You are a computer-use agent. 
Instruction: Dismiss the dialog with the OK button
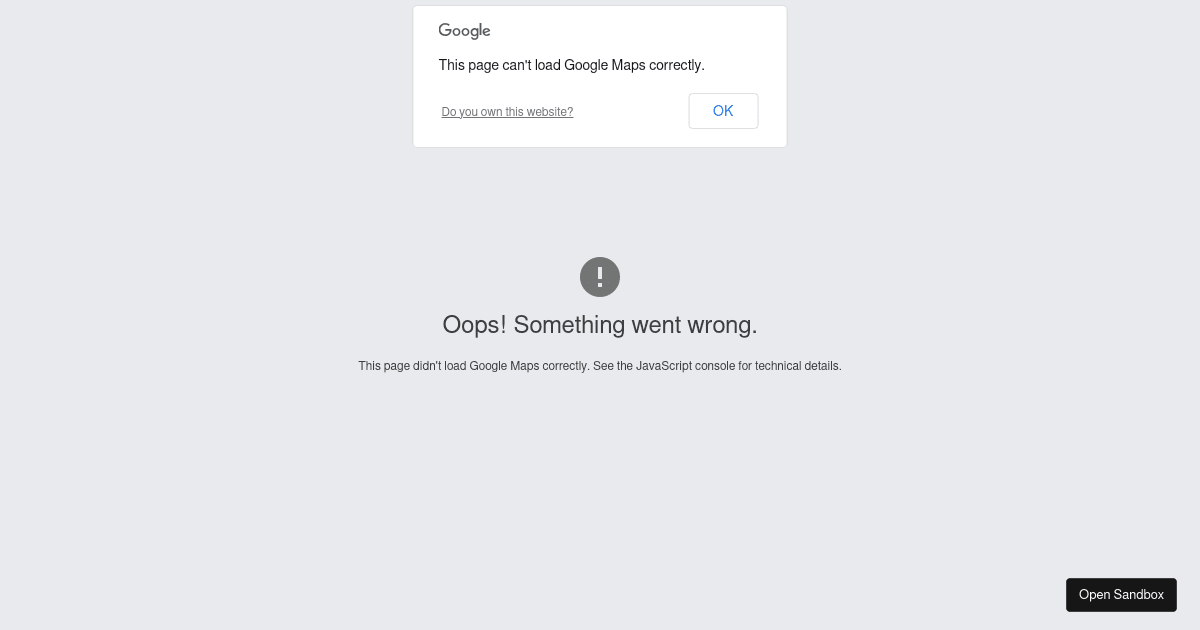[x=723, y=111]
